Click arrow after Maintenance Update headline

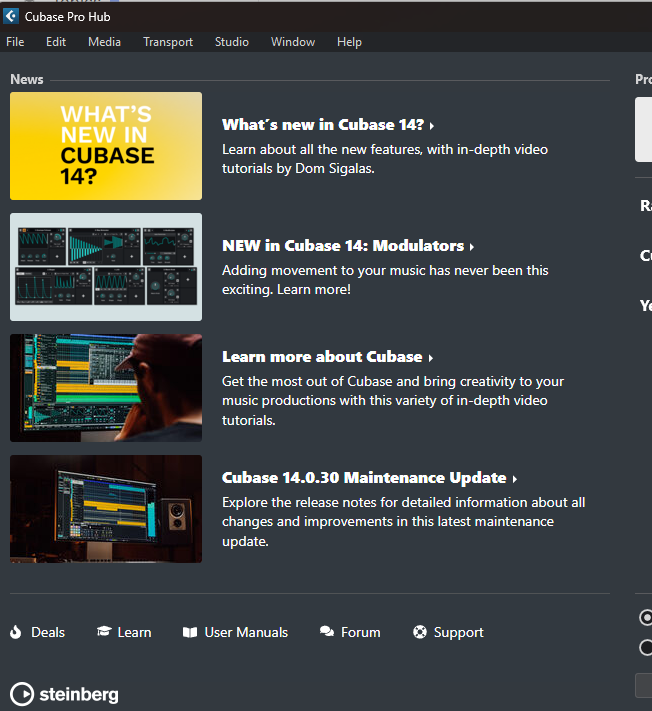click(x=514, y=479)
